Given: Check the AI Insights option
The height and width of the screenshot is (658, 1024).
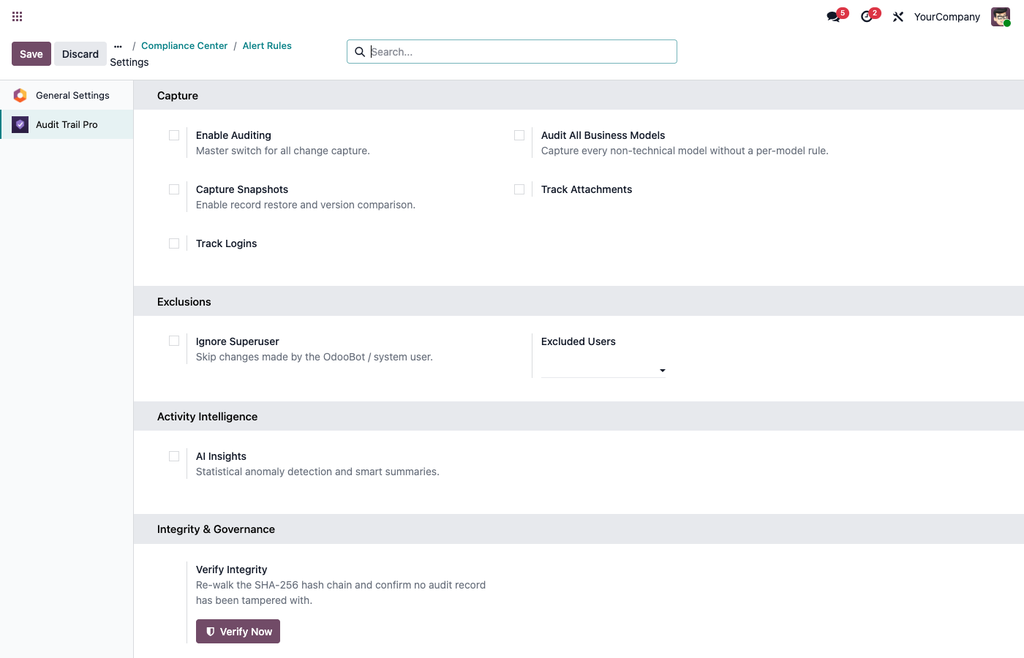Looking at the screenshot, I should tap(174, 456).
